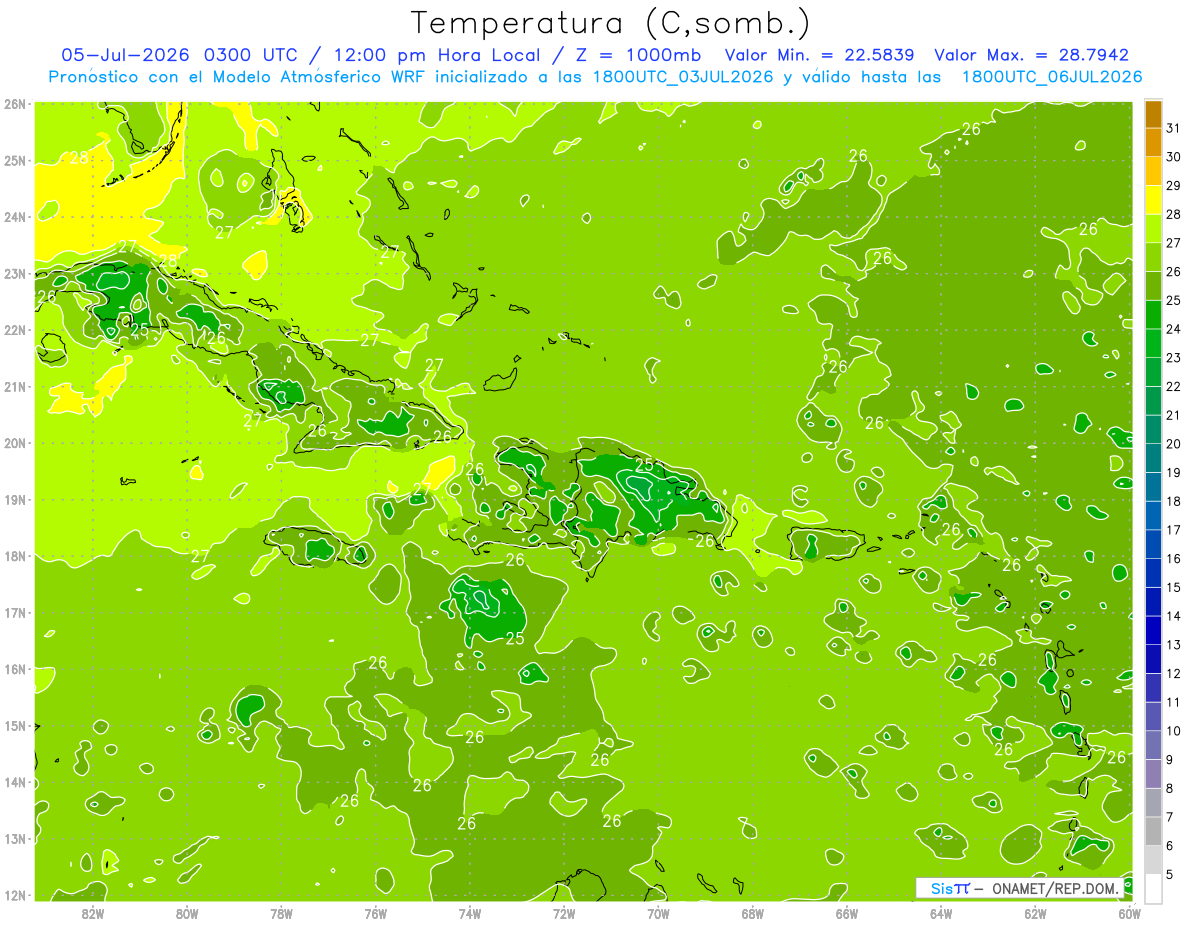Click the color bar label 31
1200x927 pixels.
point(1174,128)
